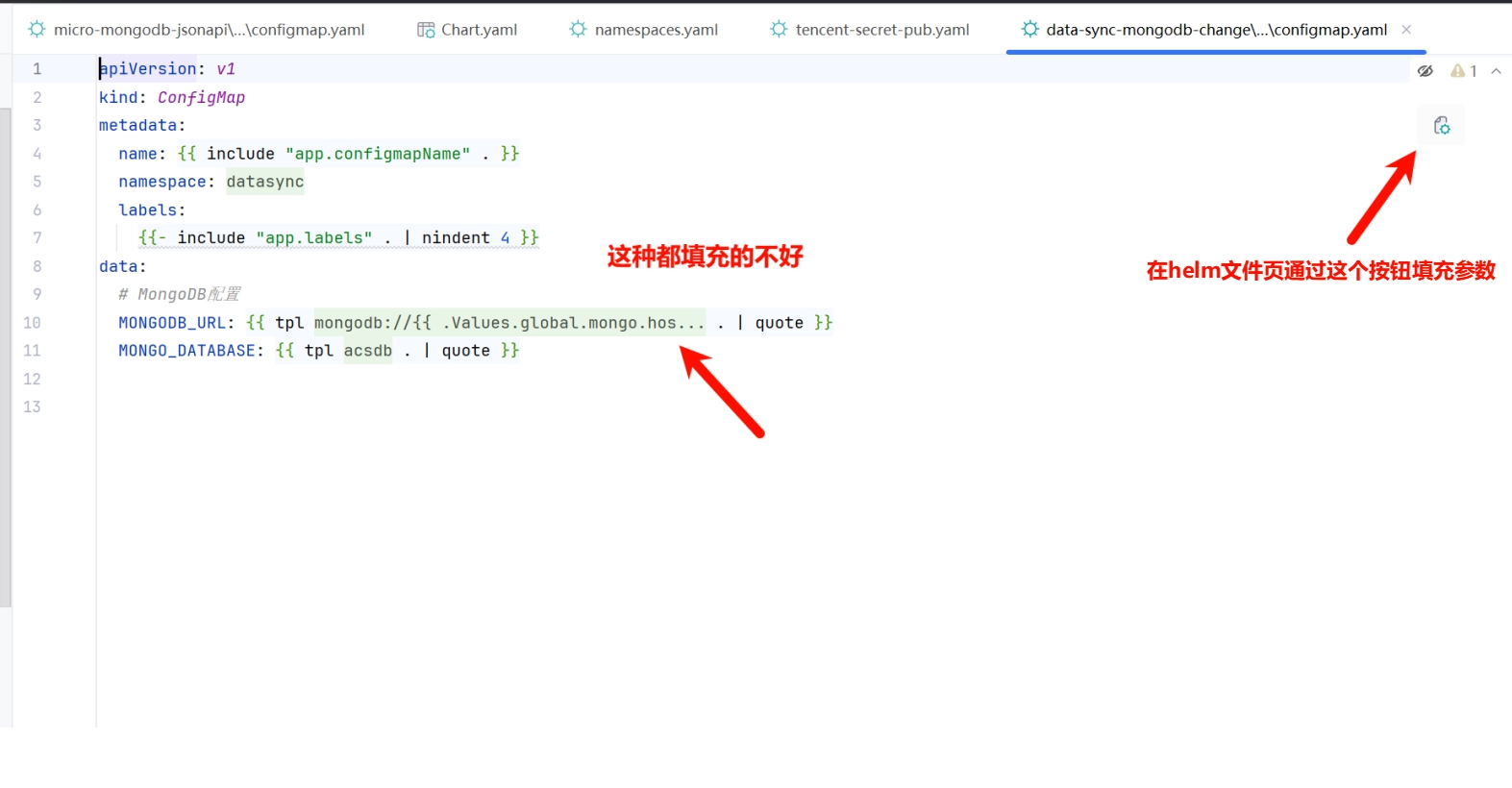
Task: Click the helm icon on tencent-secret-pub.yaml tab
Action: pos(779,30)
